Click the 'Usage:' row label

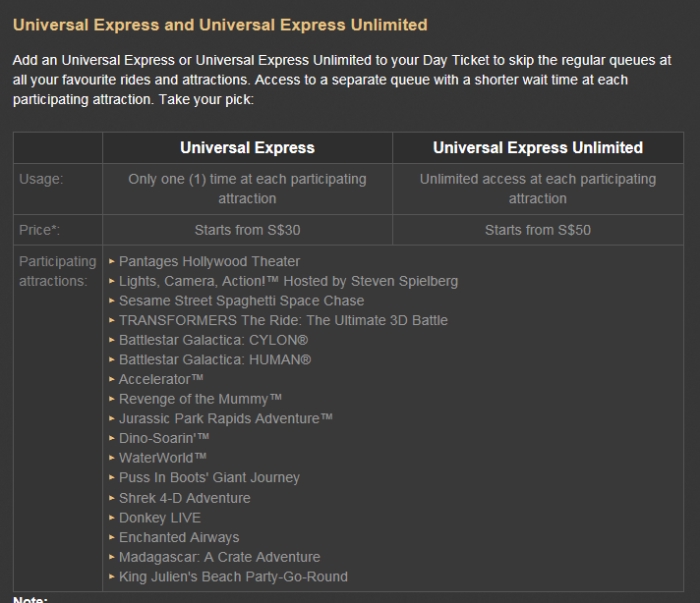tap(41, 179)
